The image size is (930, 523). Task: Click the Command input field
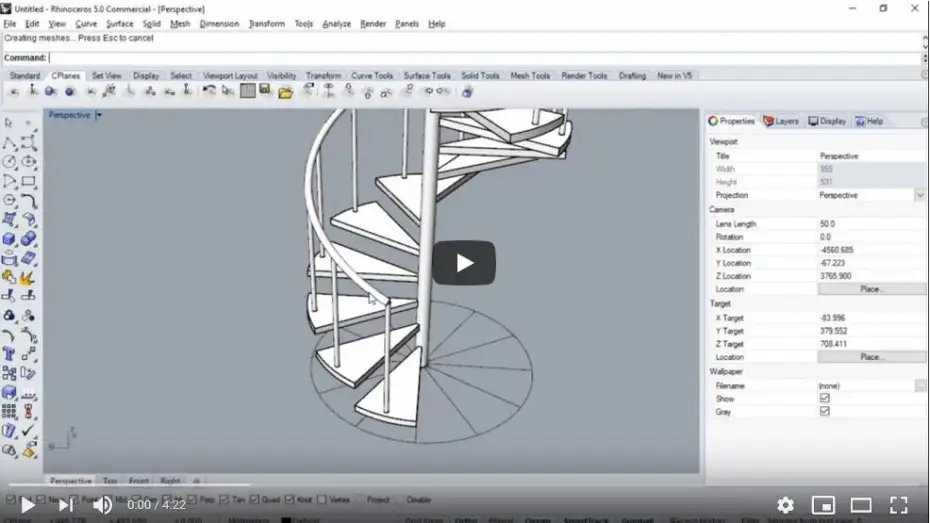click(485, 58)
